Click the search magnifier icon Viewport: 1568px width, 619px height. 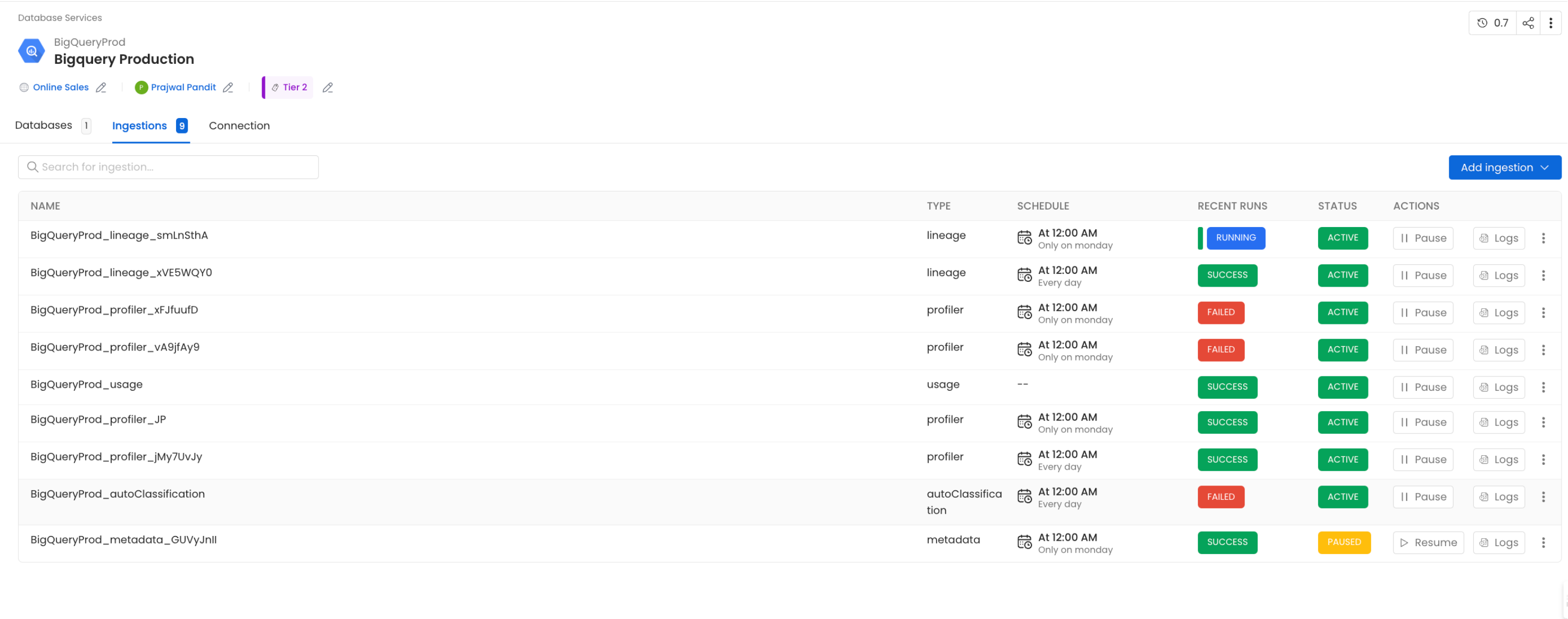[x=33, y=167]
